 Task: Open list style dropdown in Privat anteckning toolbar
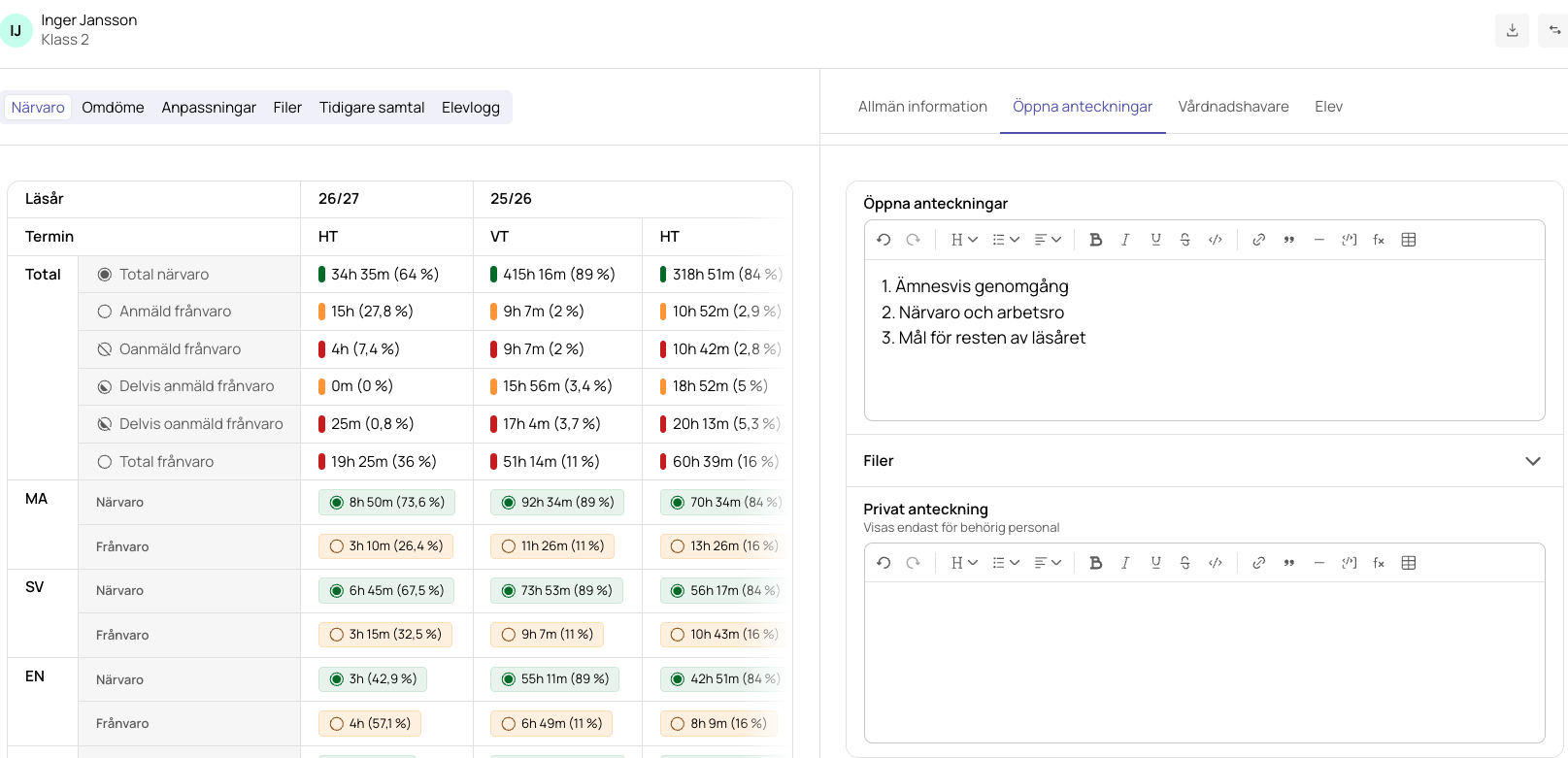coord(1006,563)
